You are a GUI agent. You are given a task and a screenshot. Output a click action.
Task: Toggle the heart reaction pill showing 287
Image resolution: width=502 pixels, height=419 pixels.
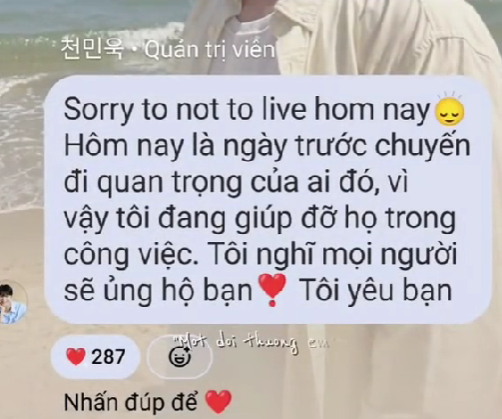click(96, 356)
